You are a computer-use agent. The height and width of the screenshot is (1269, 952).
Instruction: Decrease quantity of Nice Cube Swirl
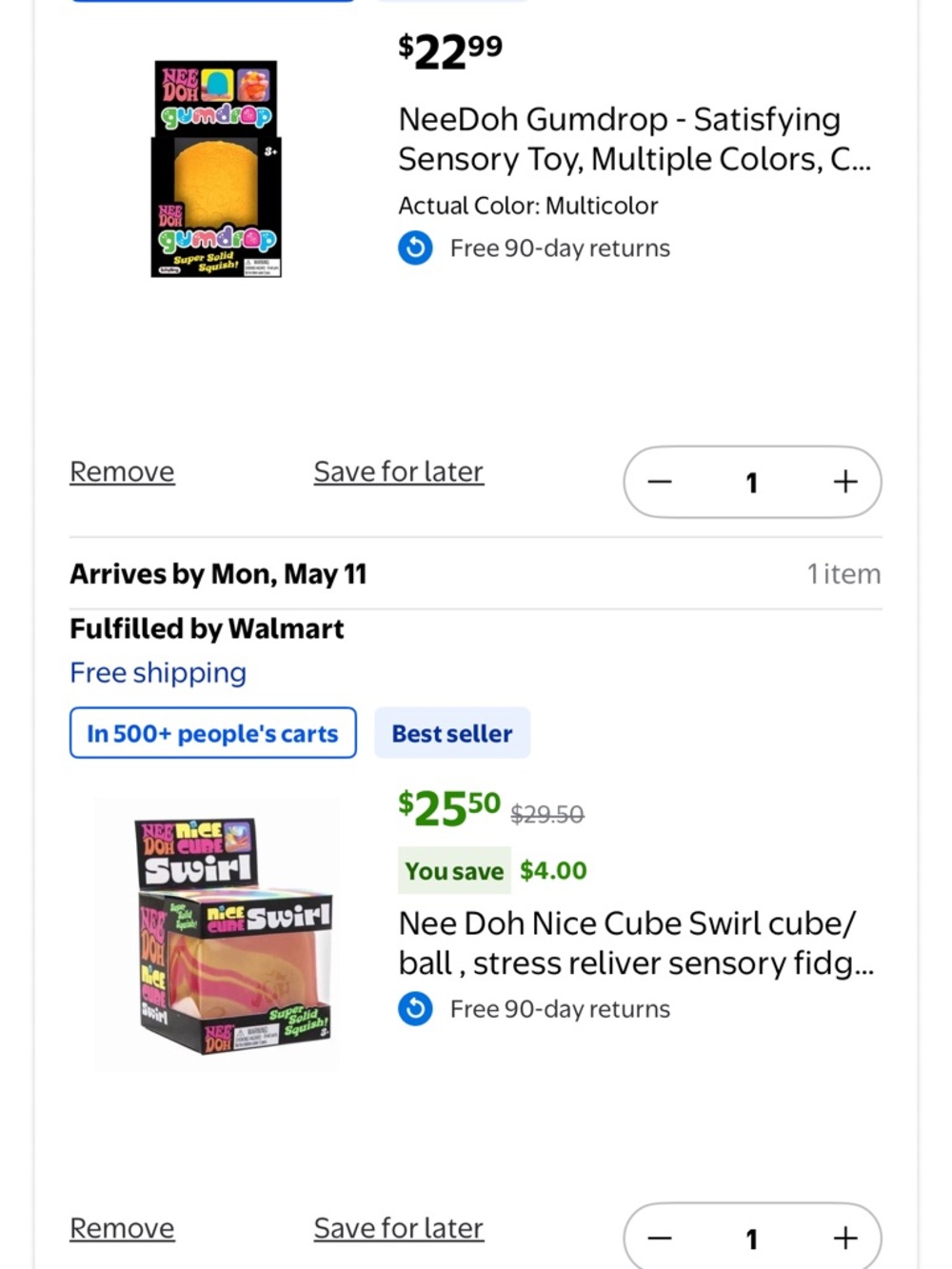(660, 1239)
